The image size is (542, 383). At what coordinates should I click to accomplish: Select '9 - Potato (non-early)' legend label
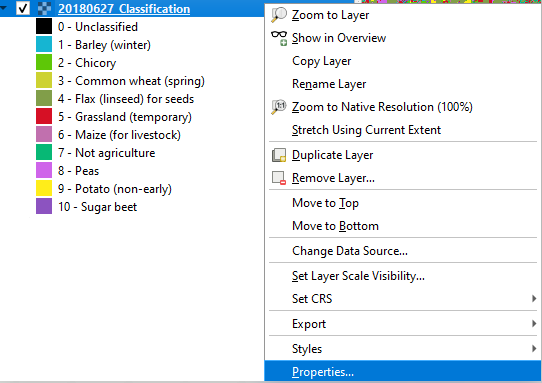click(115, 189)
